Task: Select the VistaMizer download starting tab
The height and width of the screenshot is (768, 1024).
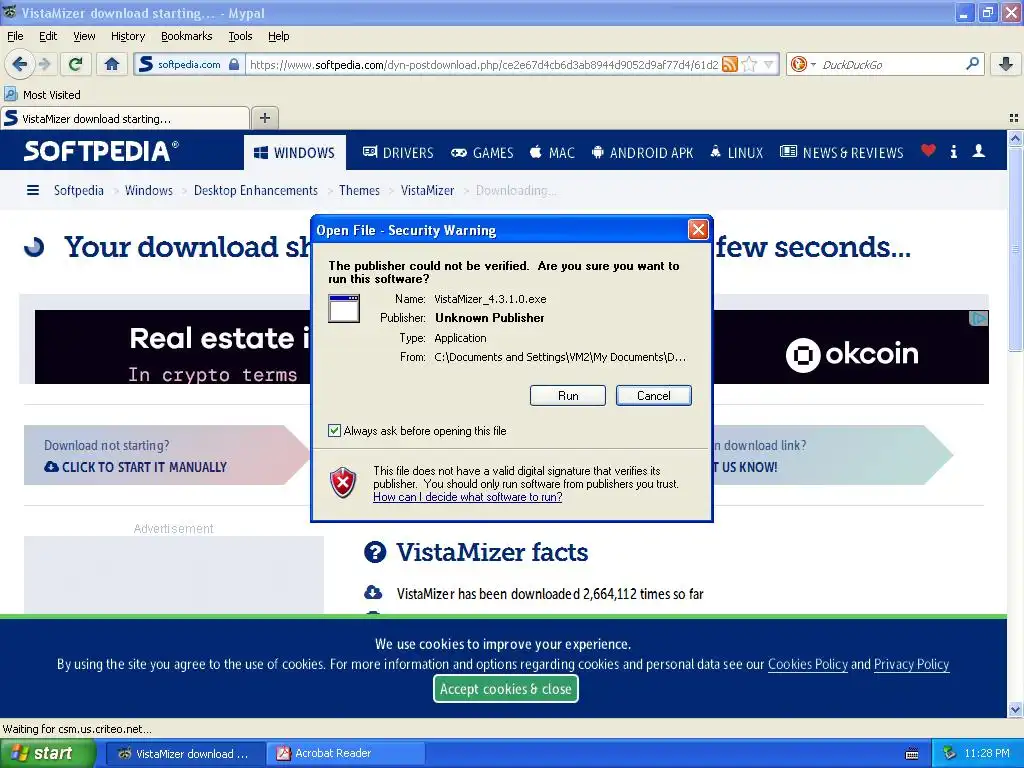Action: pos(125,118)
